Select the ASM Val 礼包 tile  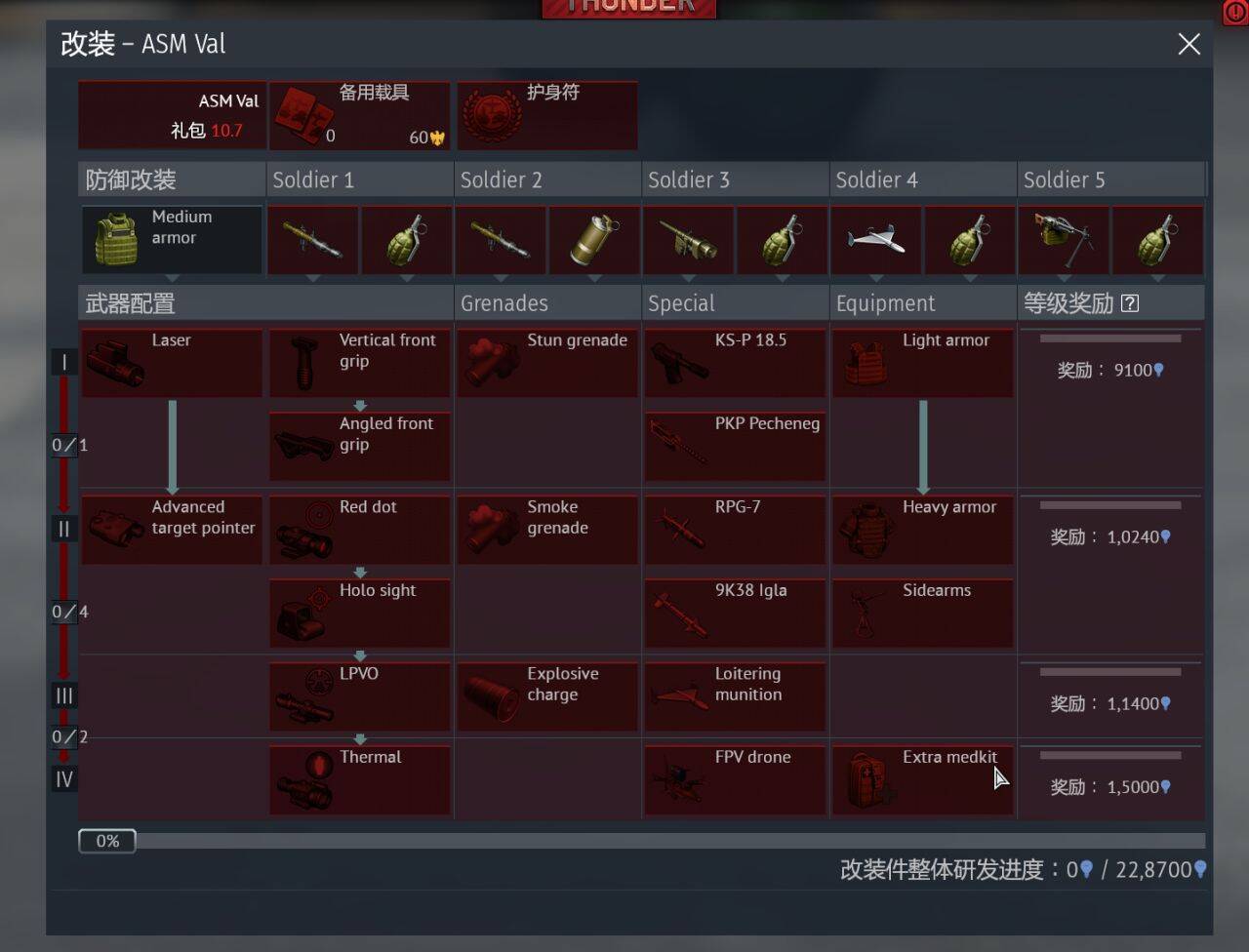coord(173,115)
